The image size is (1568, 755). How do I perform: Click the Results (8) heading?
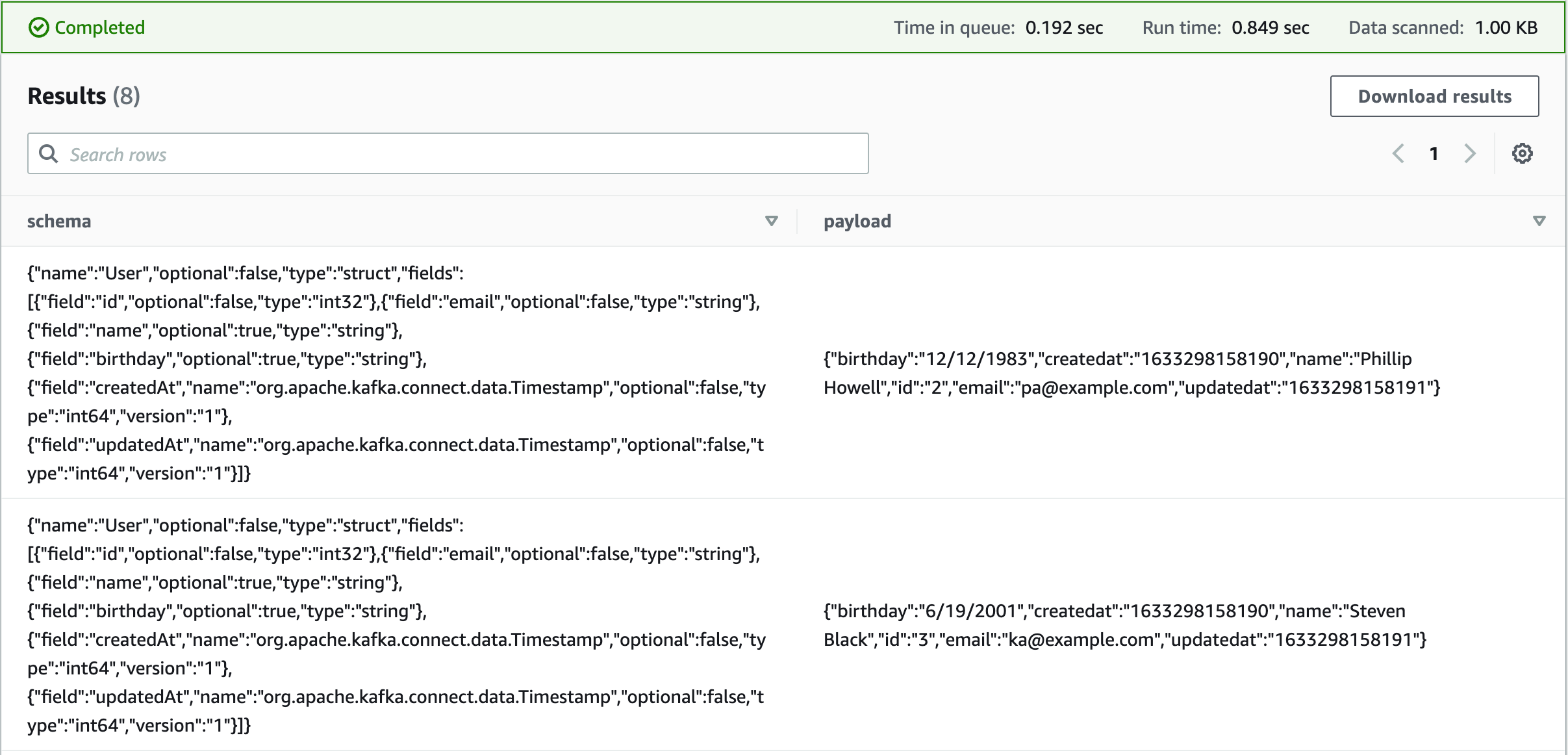click(x=84, y=96)
